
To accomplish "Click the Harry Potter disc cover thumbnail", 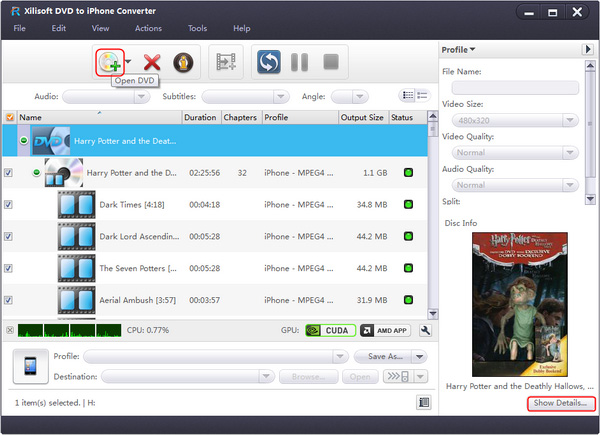I will (x=520, y=304).
